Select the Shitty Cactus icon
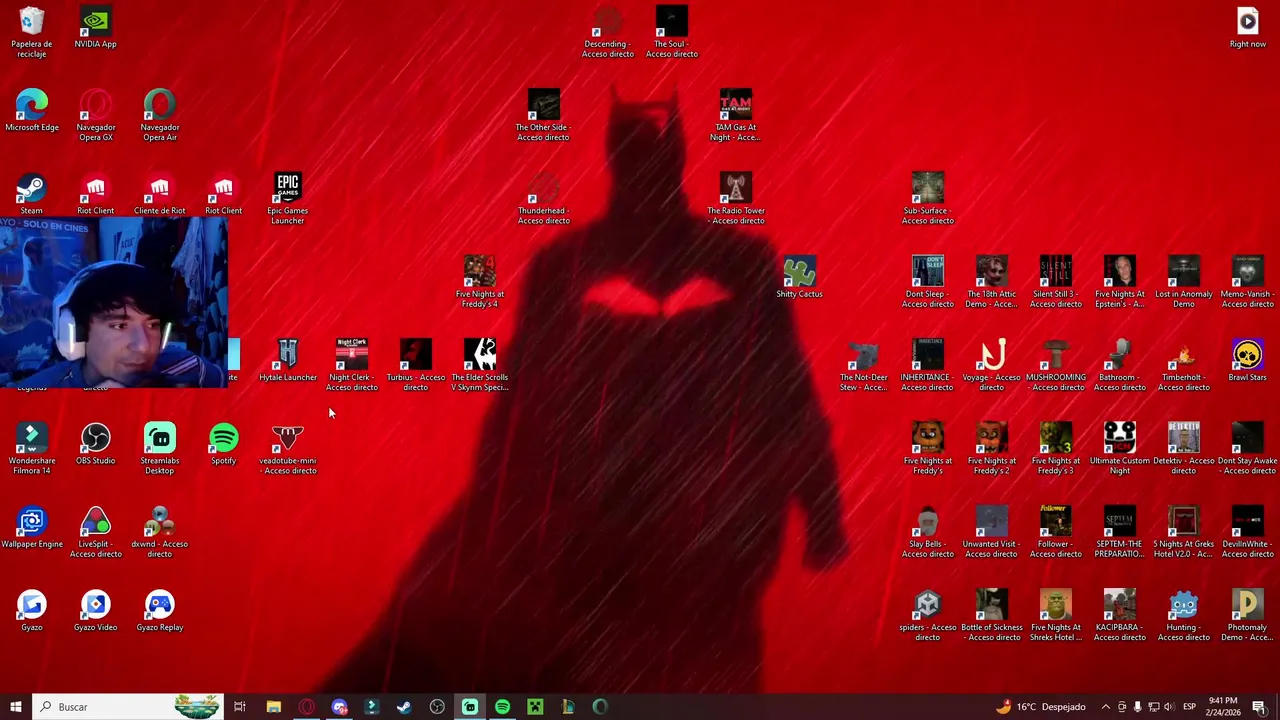This screenshot has height=720, width=1280. point(800,277)
